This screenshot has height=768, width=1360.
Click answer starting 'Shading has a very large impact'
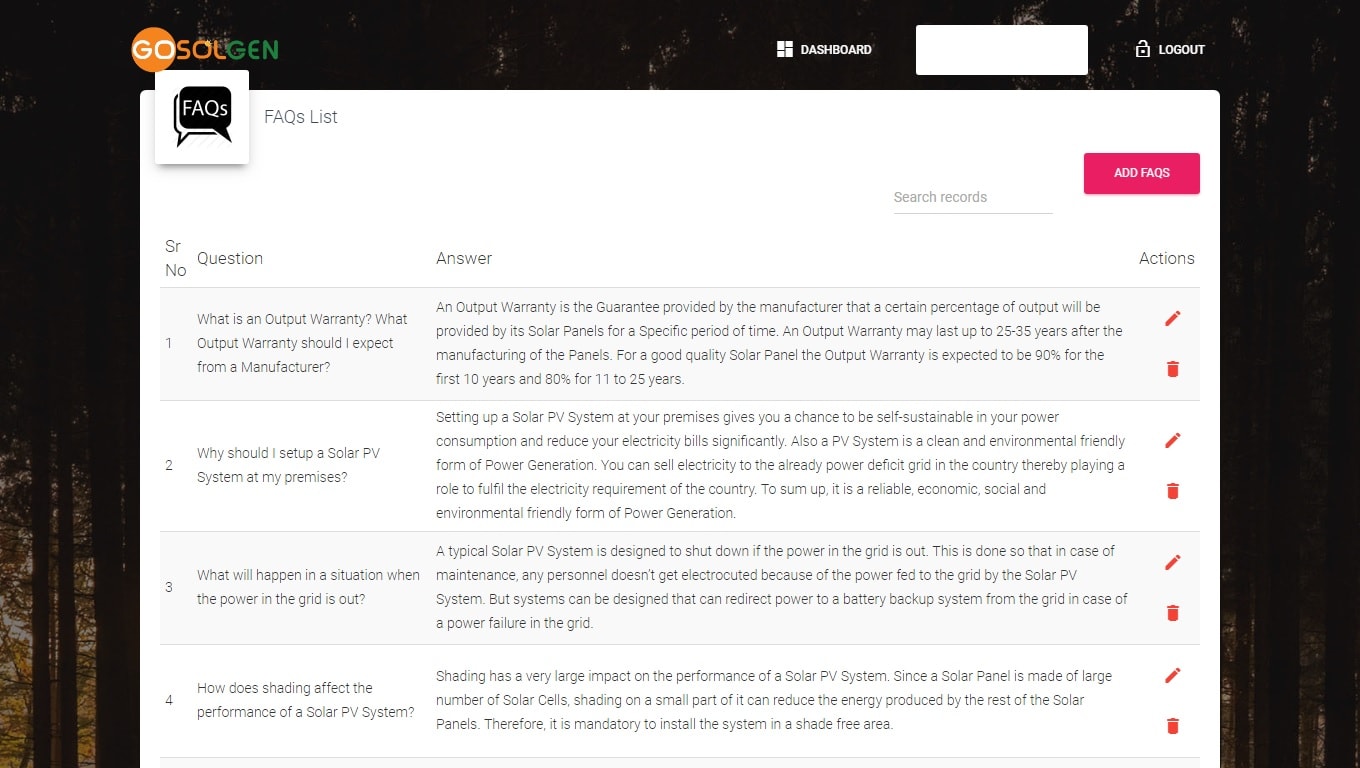775,700
